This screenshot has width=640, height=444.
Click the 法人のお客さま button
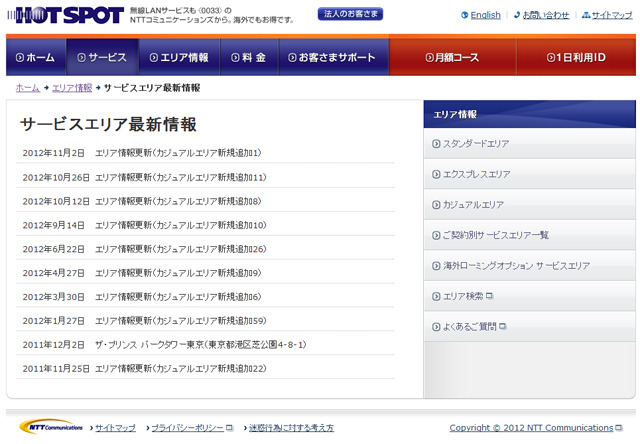[350, 14]
